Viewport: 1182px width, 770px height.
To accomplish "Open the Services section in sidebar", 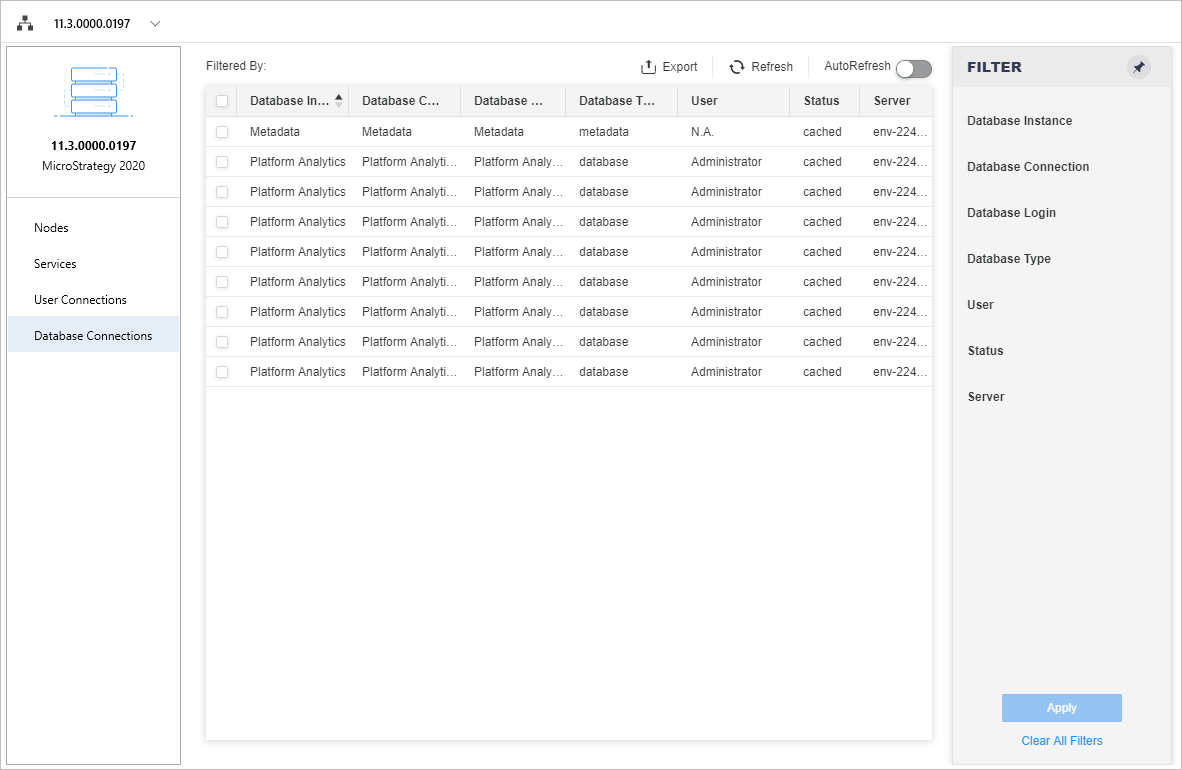I will 55,264.
